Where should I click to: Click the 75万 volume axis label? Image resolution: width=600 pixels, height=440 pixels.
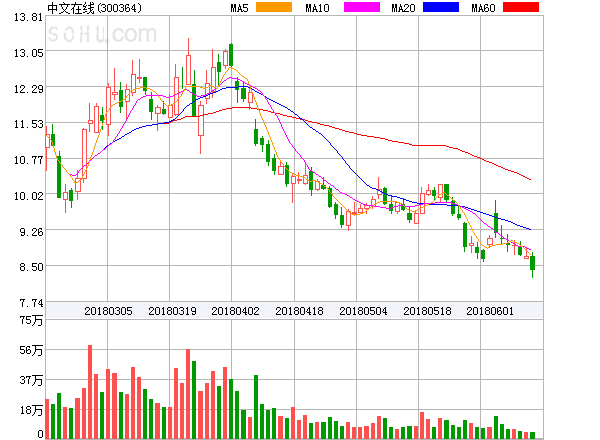[31, 320]
